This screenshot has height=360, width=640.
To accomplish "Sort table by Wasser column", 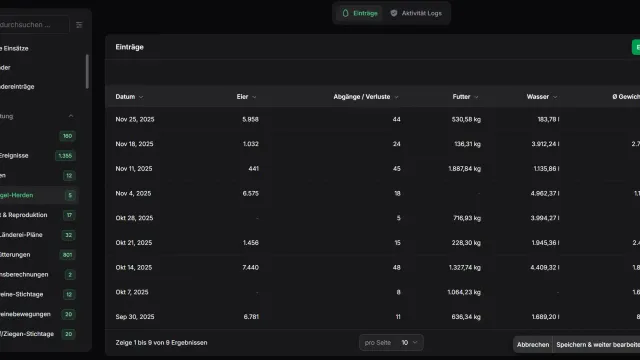I will point(542,97).
